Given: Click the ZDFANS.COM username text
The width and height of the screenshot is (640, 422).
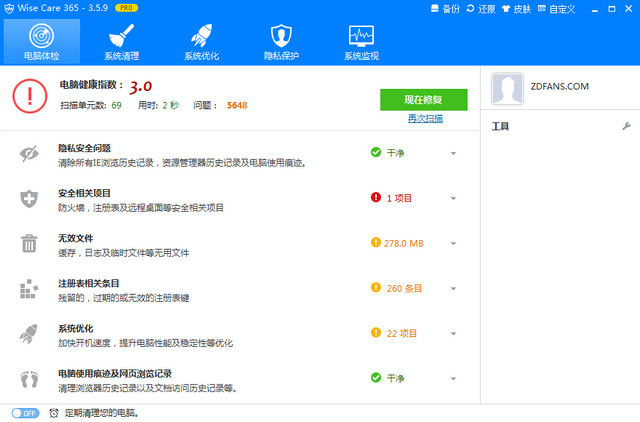Looking at the screenshot, I should (560, 87).
